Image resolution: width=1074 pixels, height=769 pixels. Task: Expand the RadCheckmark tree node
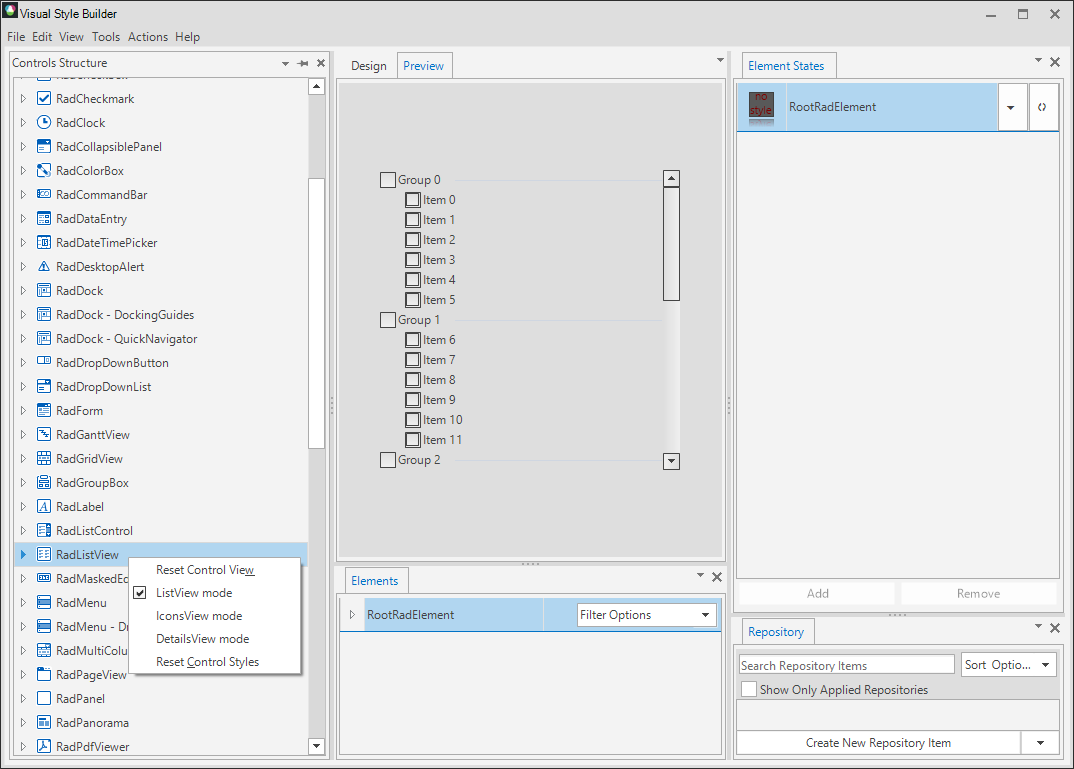(x=23, y=99)
